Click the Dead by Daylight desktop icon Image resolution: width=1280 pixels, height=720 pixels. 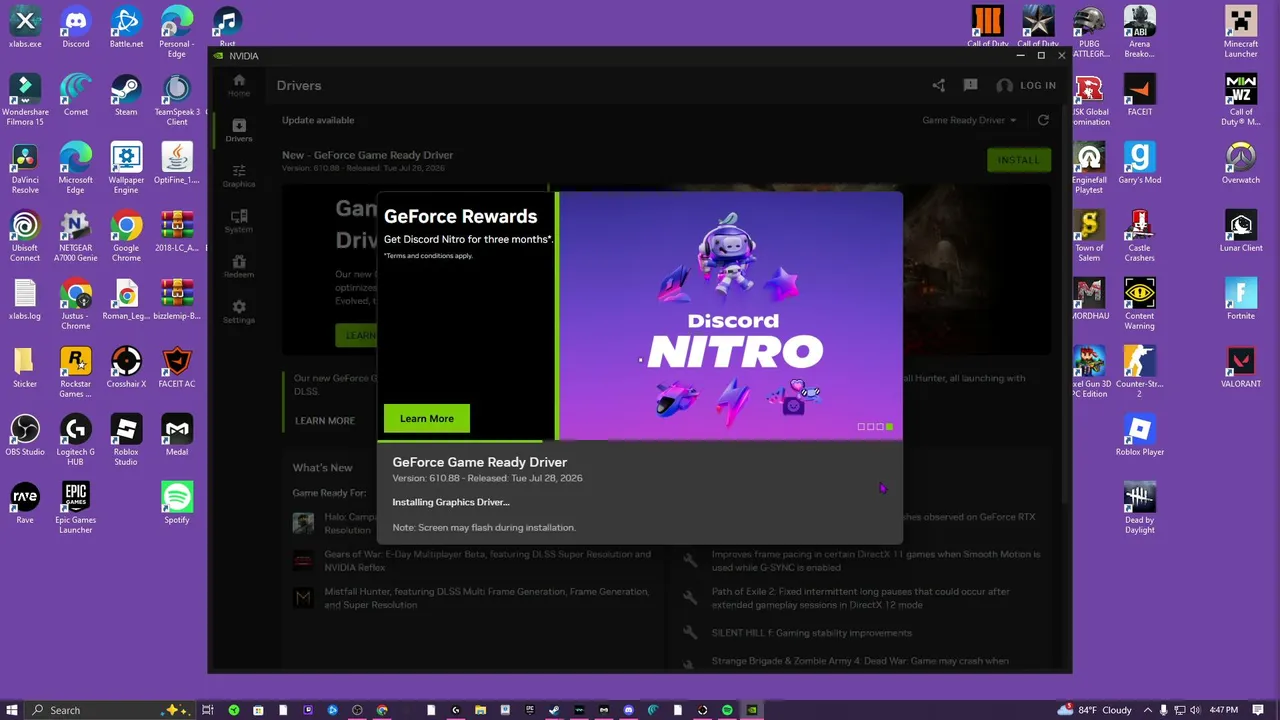click(1140, 507)
